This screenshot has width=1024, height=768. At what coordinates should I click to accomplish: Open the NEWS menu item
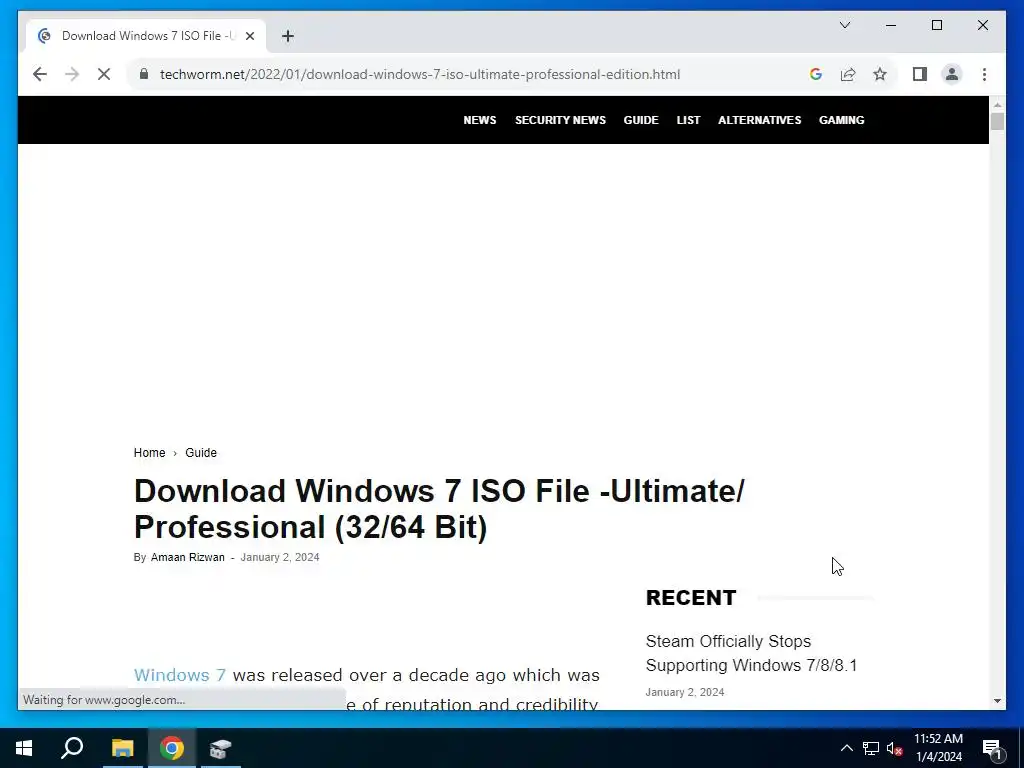pos(480,120)
